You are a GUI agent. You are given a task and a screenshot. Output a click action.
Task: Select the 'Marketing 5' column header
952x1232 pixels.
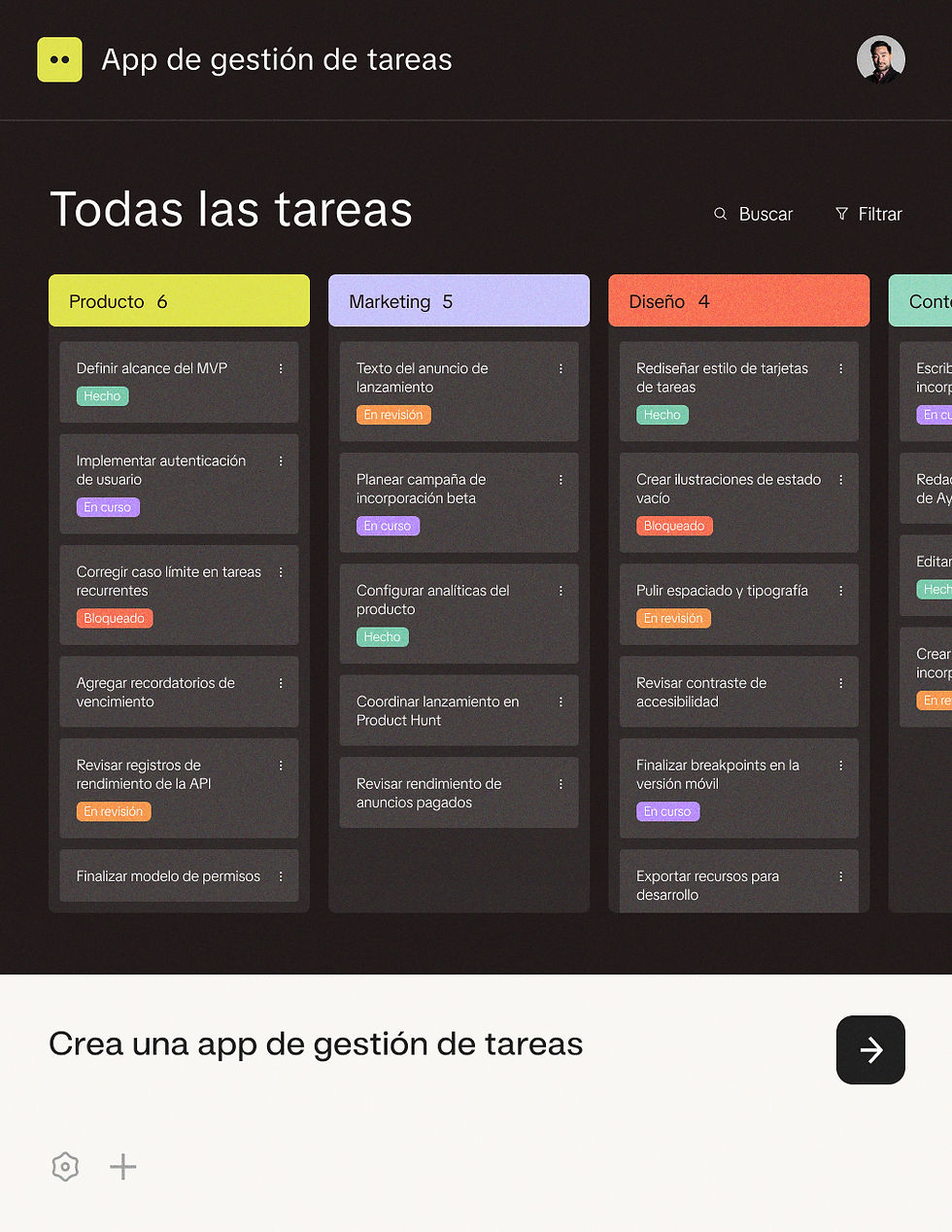[459, 300]
